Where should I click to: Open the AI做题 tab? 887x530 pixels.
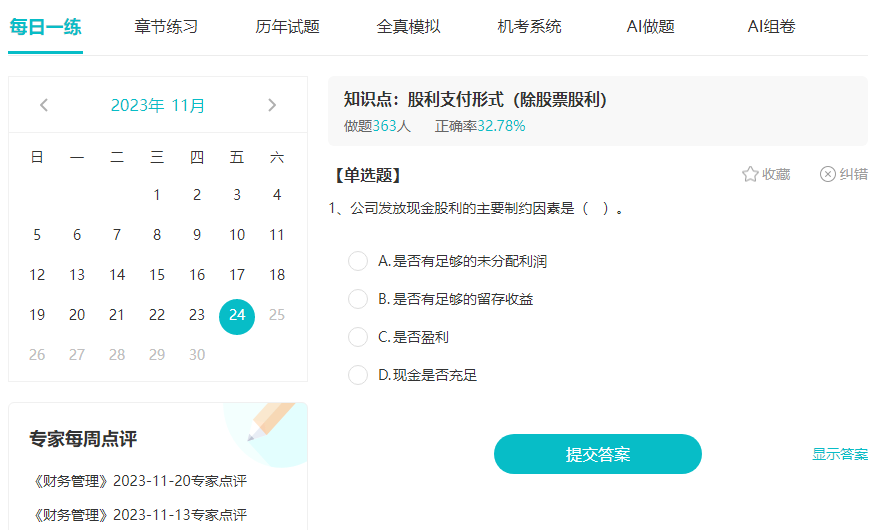(650, 27)
